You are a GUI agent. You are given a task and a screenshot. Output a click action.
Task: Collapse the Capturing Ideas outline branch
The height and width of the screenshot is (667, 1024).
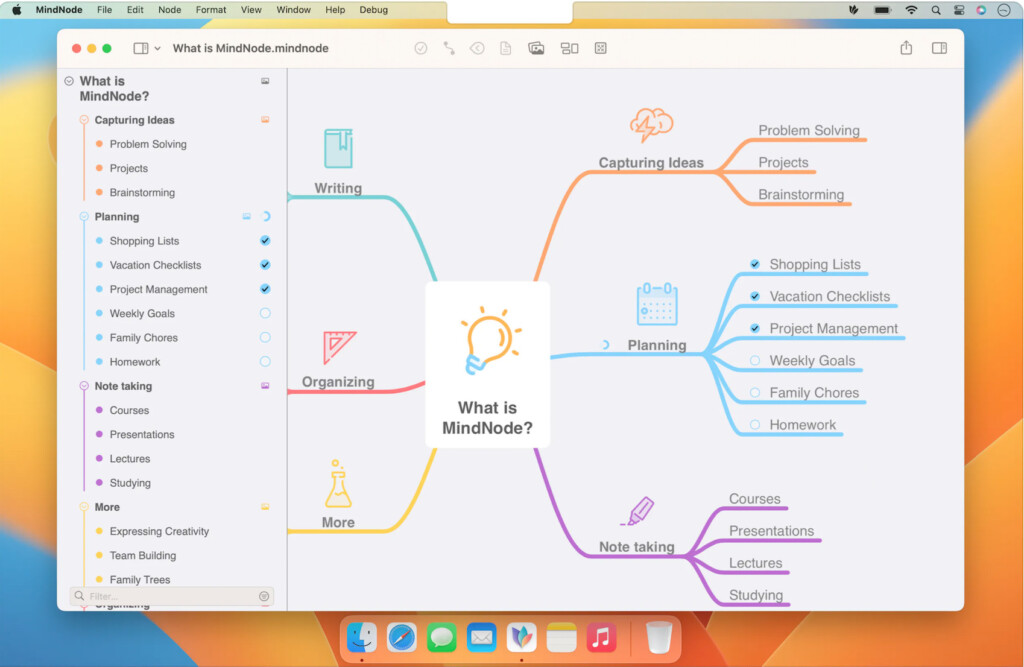(84, 120)
